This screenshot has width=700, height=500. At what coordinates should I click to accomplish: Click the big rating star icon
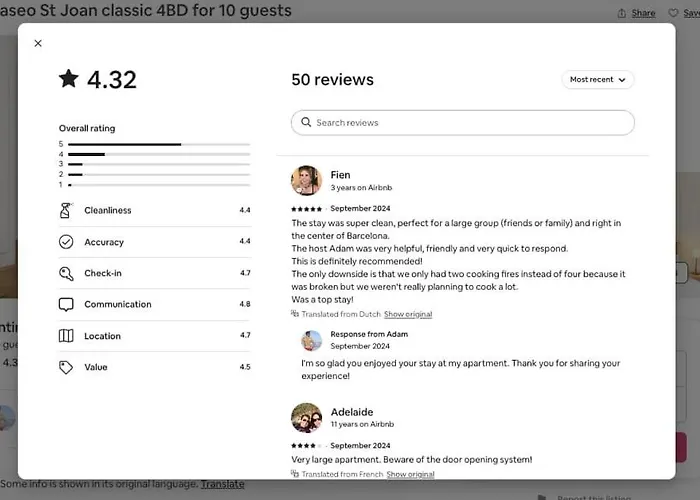click(69, 79)
